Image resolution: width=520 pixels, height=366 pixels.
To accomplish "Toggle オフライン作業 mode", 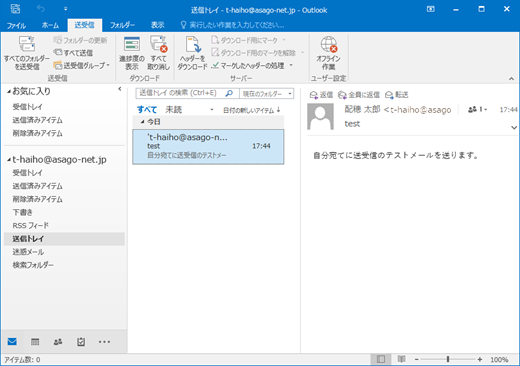I will pyautogui.click(x=329, y=53).
